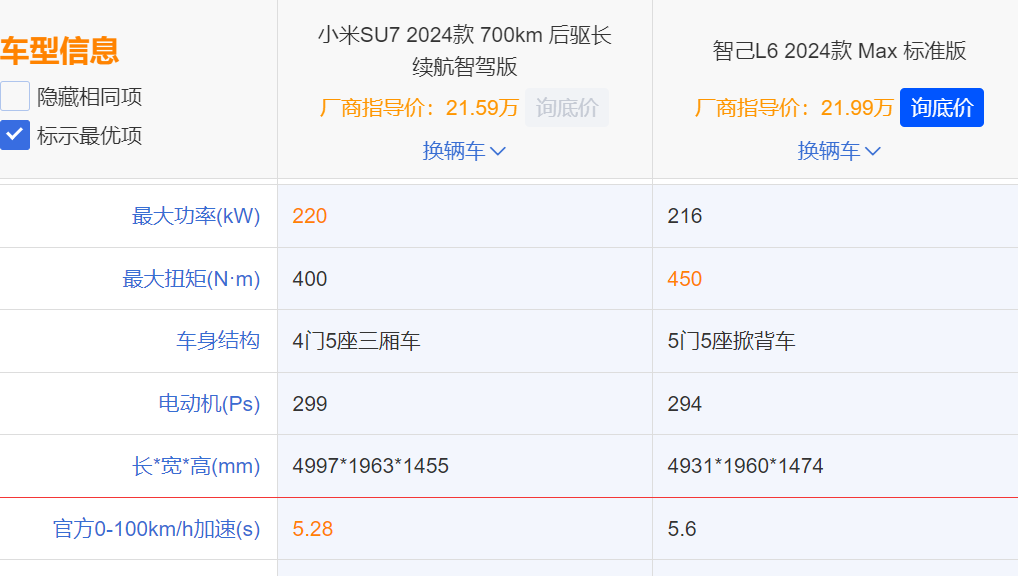Select the highlighted acceleration value 5.28
Screen dimensions: 1018x576
[312, 529]
